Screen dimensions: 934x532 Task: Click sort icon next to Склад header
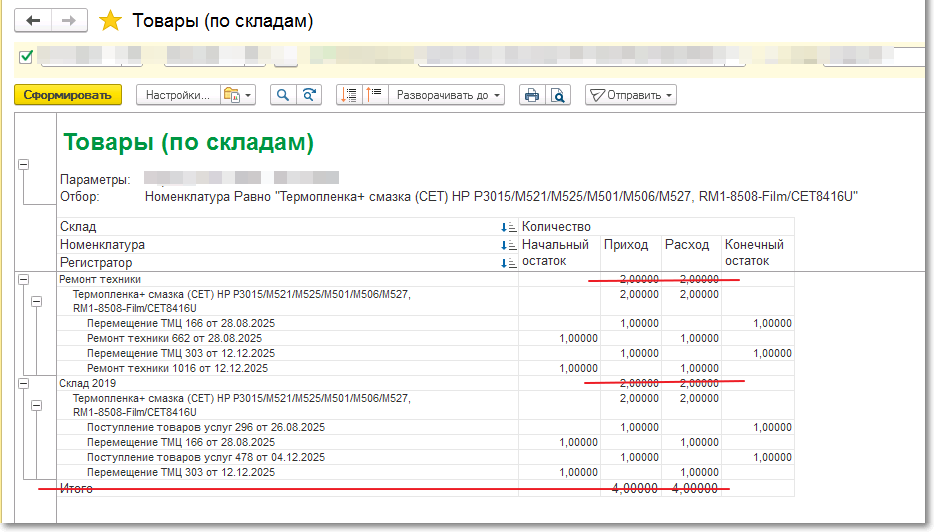click(x=507, y=228)
